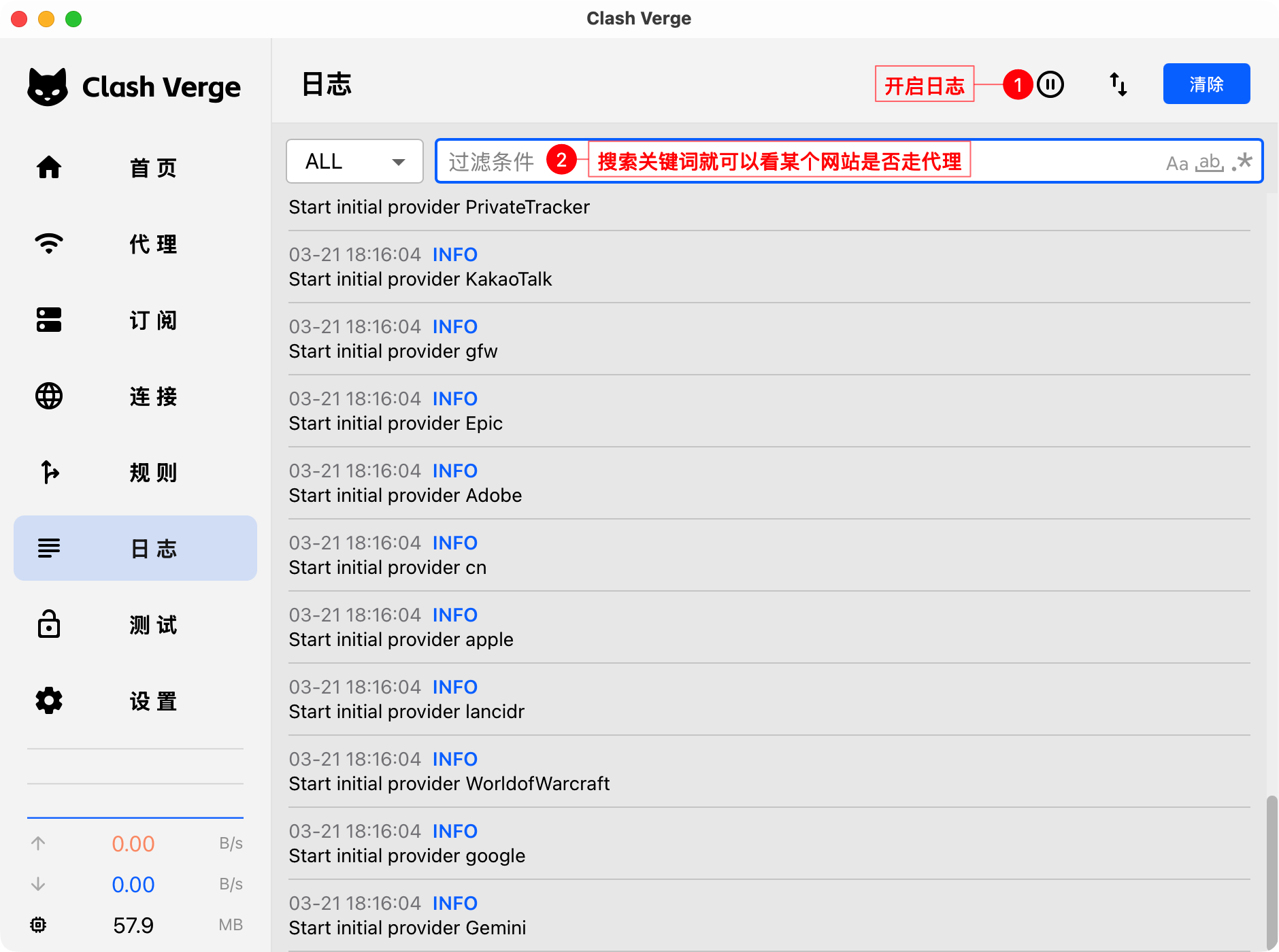
Task: Reverse log order with sort arrows icon
Action: [x=1118, y=84]
